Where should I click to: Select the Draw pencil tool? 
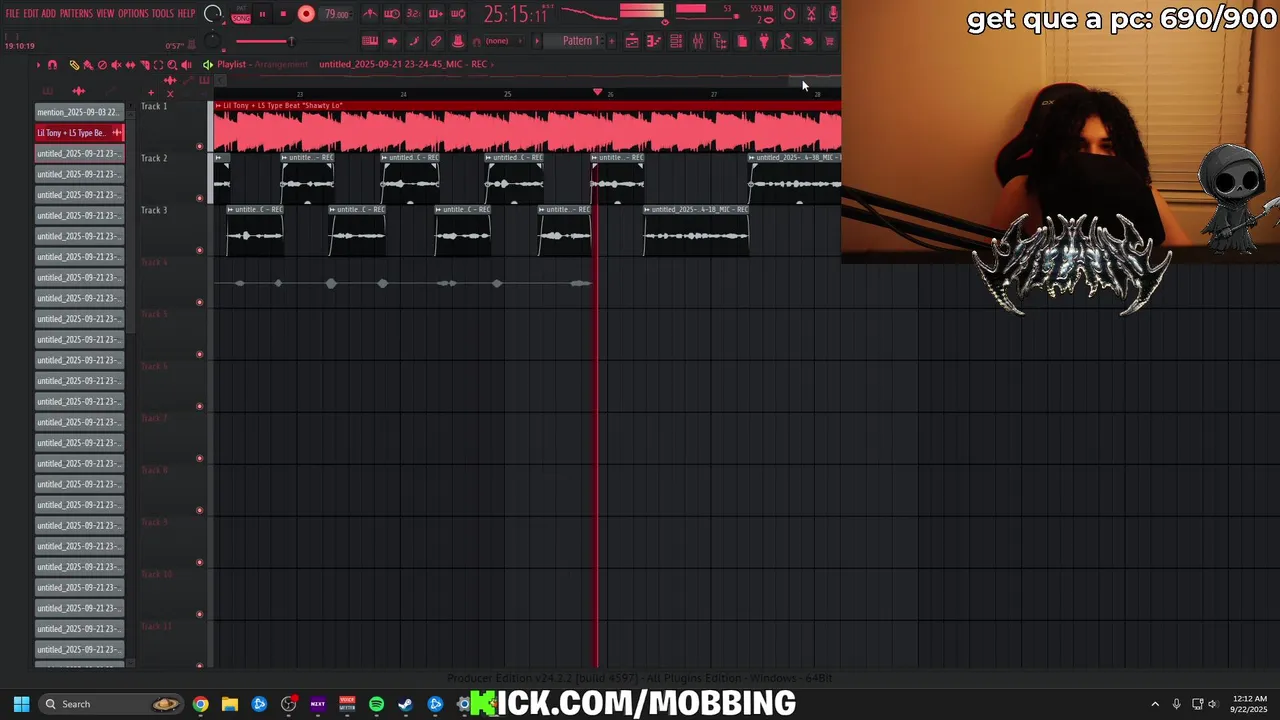click(x=74, y=65)
